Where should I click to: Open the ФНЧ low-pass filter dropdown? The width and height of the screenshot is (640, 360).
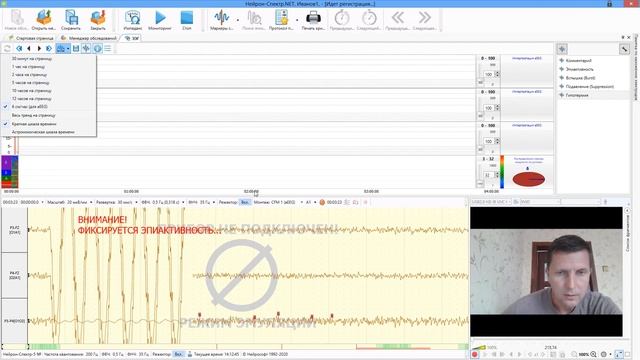(x=213, y=202)
